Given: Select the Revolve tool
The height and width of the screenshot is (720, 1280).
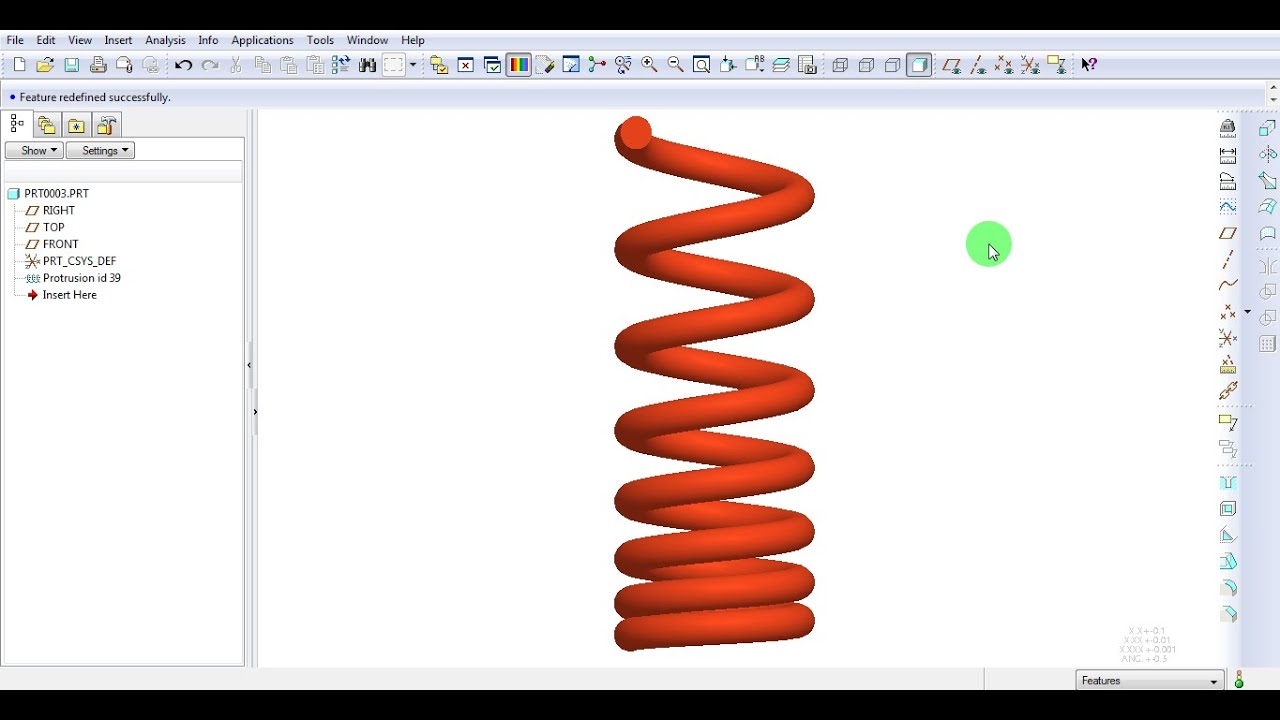Looking at the screenshot, I should pos(1267,155).
